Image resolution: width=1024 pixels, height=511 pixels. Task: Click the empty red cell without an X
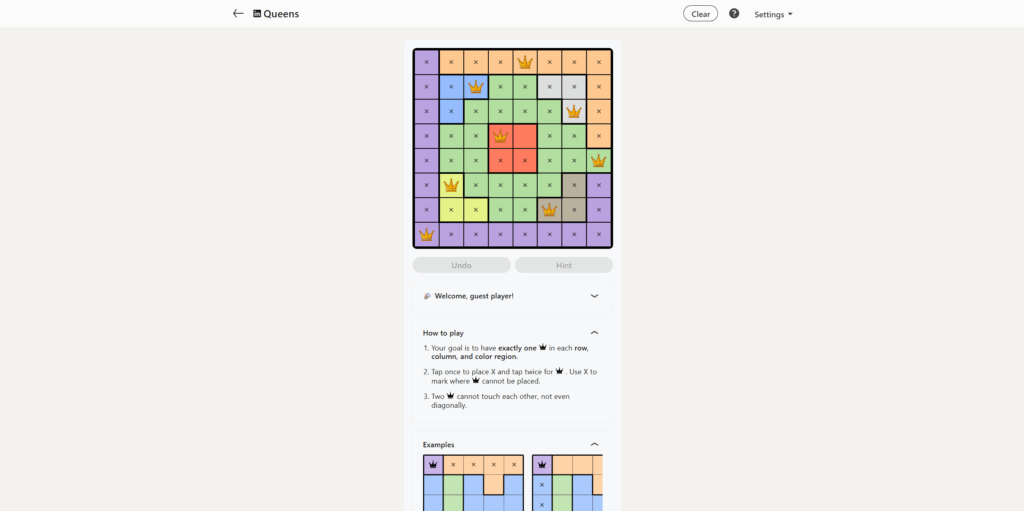(x=525, y=136)
